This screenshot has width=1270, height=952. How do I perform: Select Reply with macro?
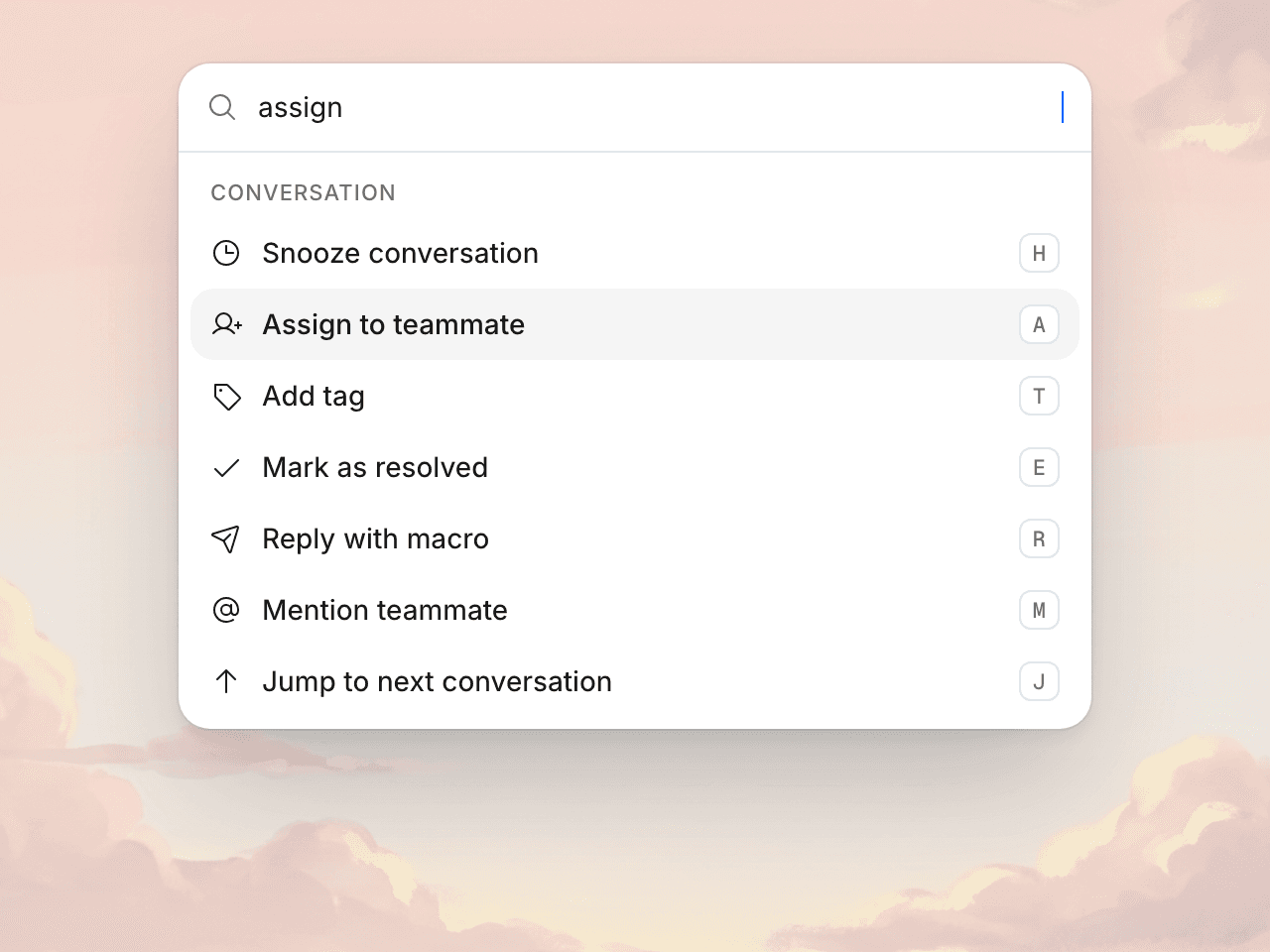point(635,538)
